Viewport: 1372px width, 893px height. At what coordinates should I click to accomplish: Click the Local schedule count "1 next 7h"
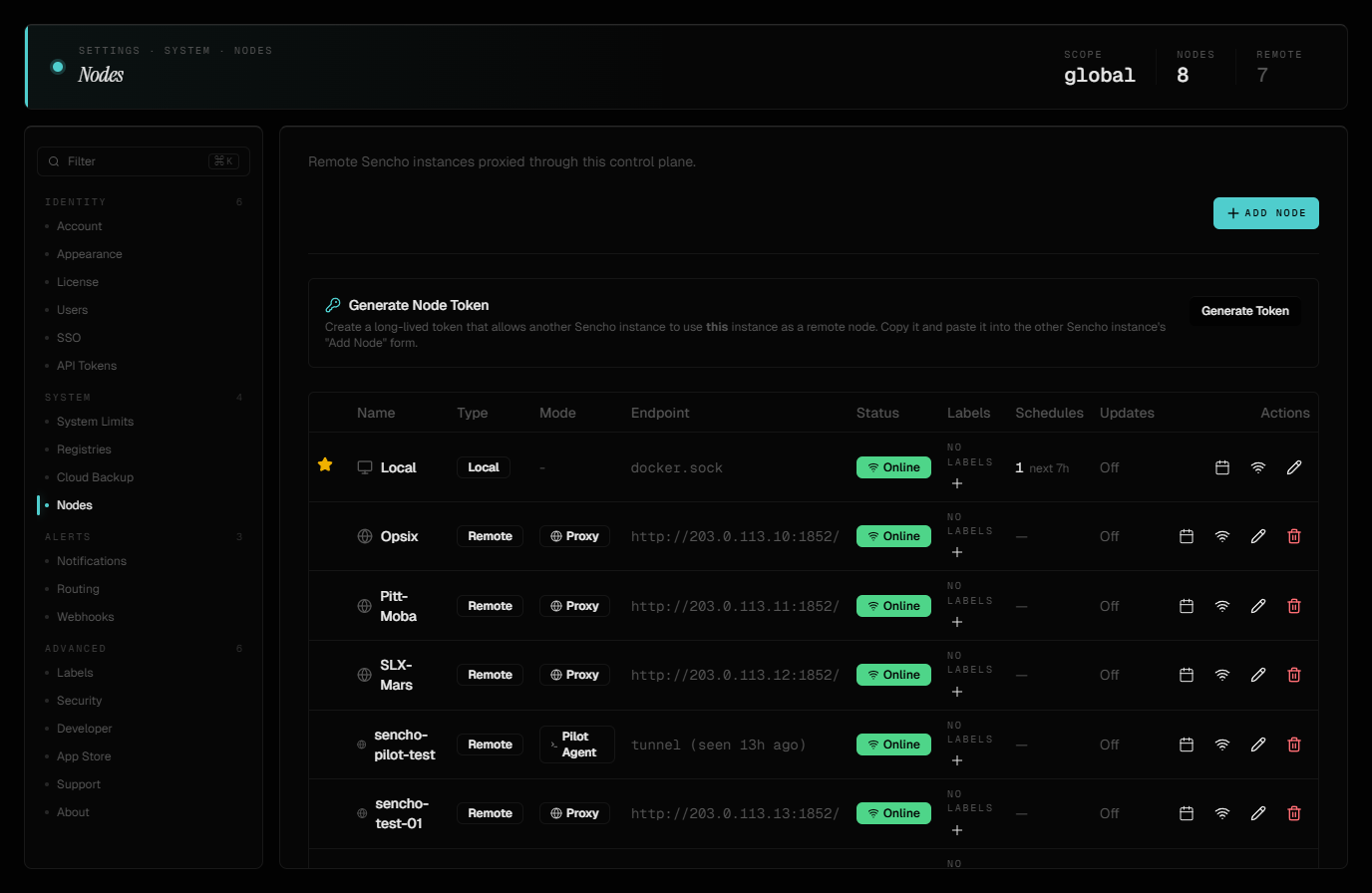[1042, 467]
